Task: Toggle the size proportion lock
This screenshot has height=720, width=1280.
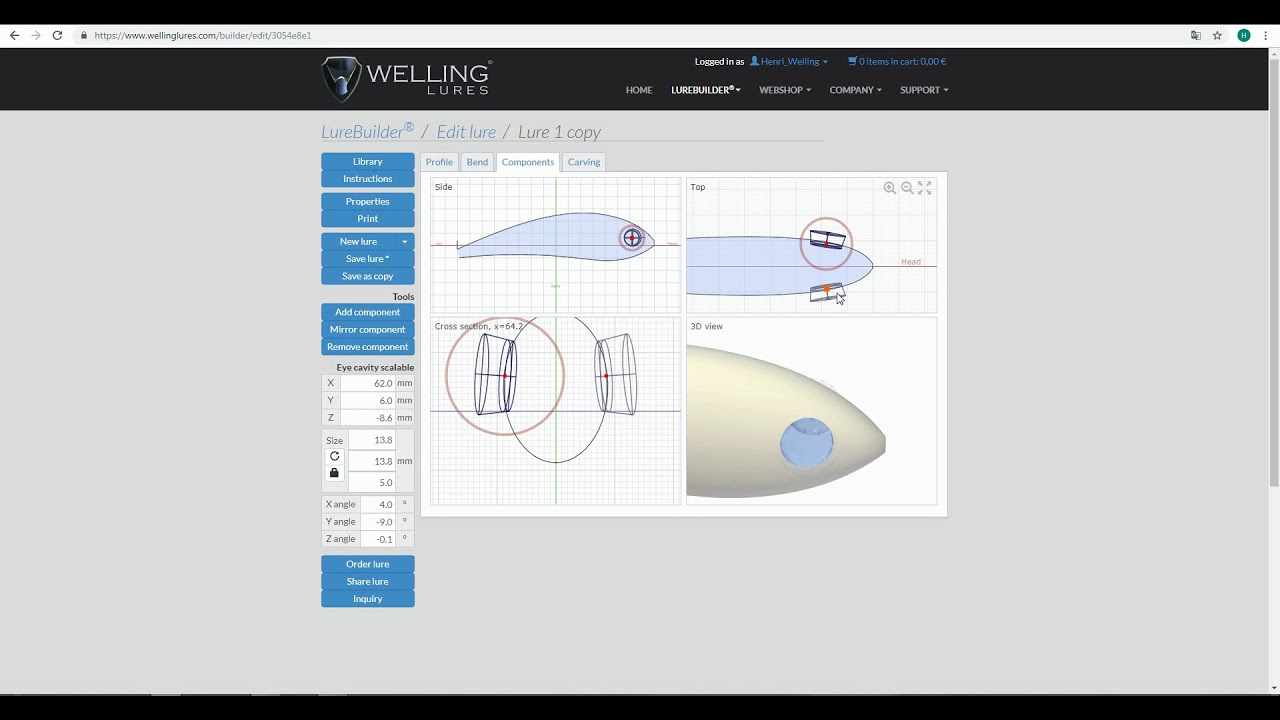Action: (x=334, y=473)
